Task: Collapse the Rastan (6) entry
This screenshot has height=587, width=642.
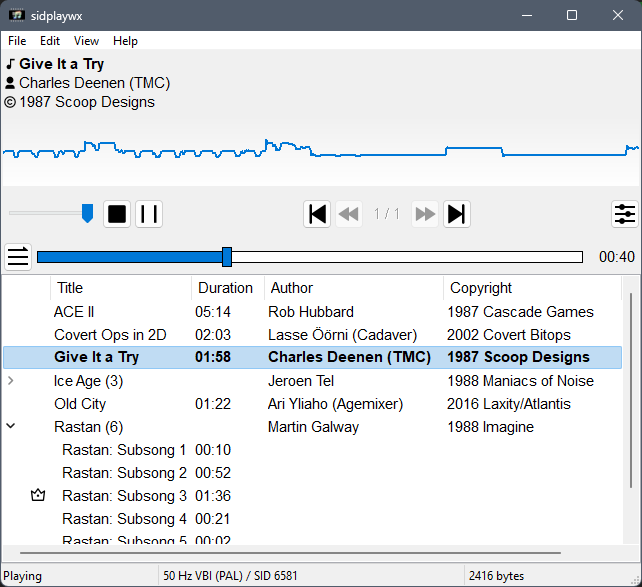Action: 11,426
